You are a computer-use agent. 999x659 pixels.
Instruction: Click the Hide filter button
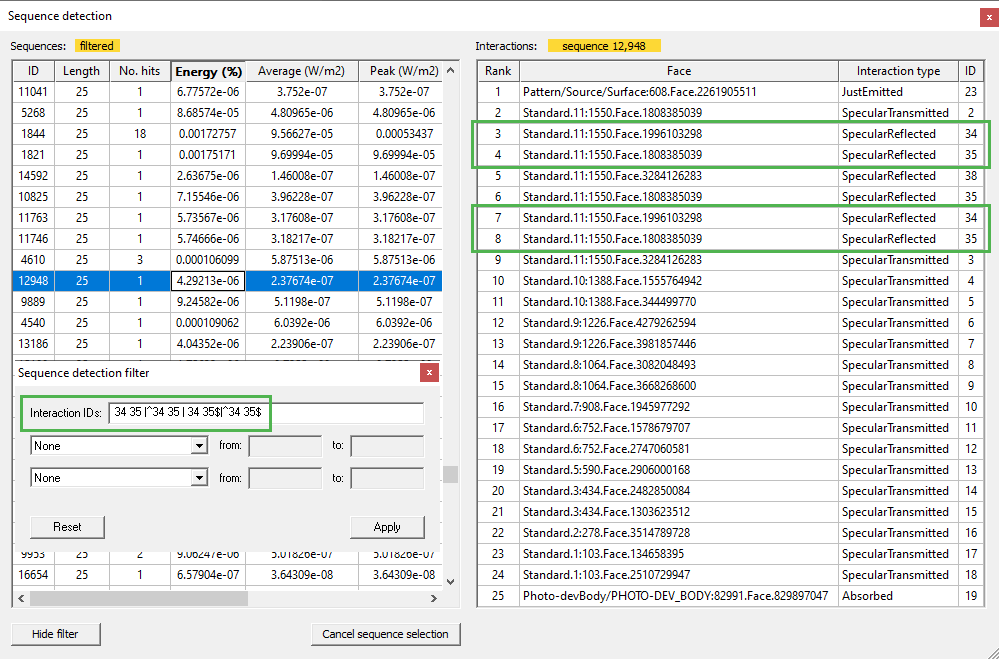[56, 634]
